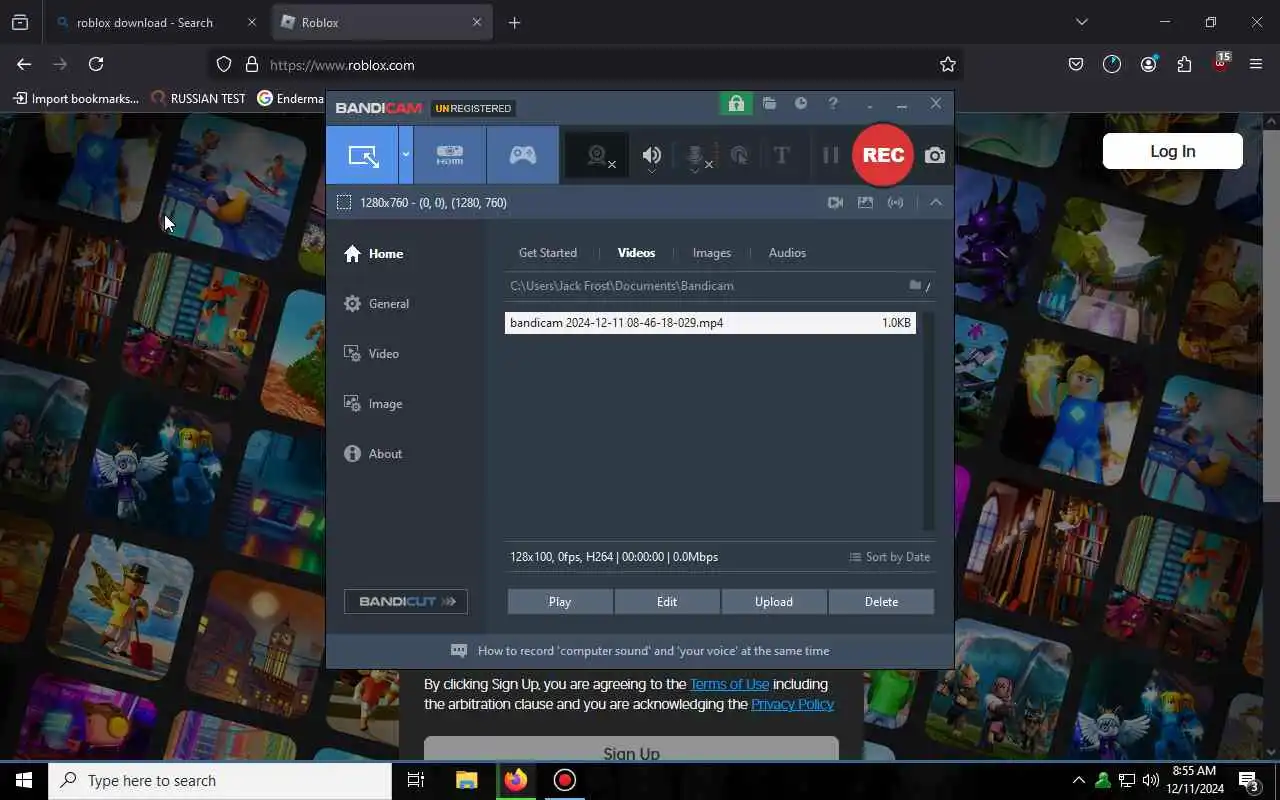Open RUSSIAN TEST bookmark
The height and width of the screenshot is (800, 1280).
pos(198,98)
